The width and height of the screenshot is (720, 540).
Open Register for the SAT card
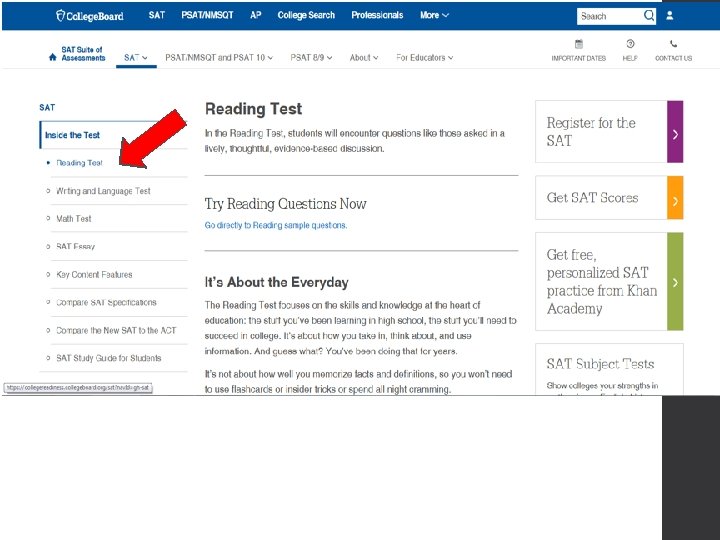[x=609, y=132]
